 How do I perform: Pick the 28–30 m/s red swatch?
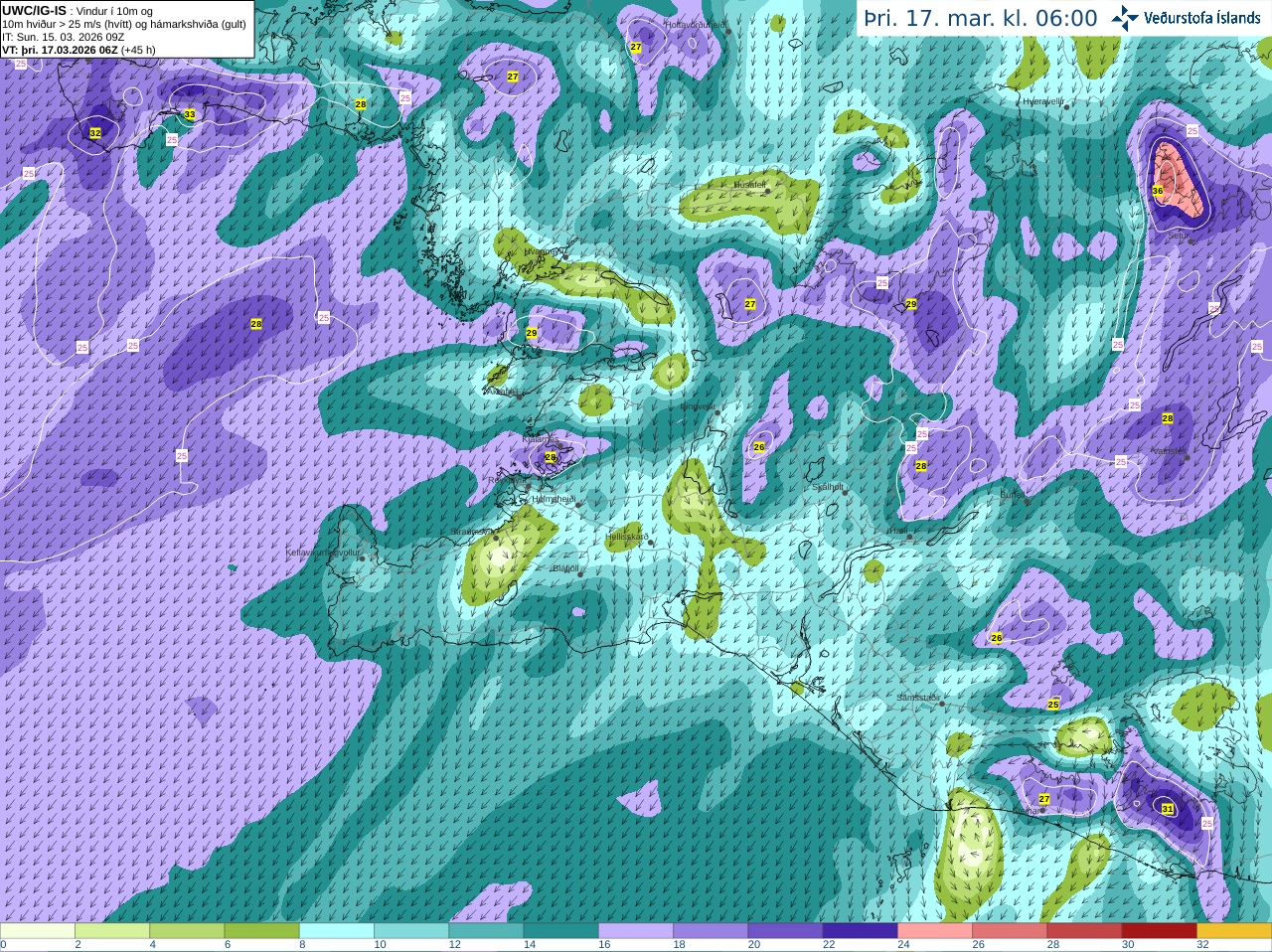1084,931
